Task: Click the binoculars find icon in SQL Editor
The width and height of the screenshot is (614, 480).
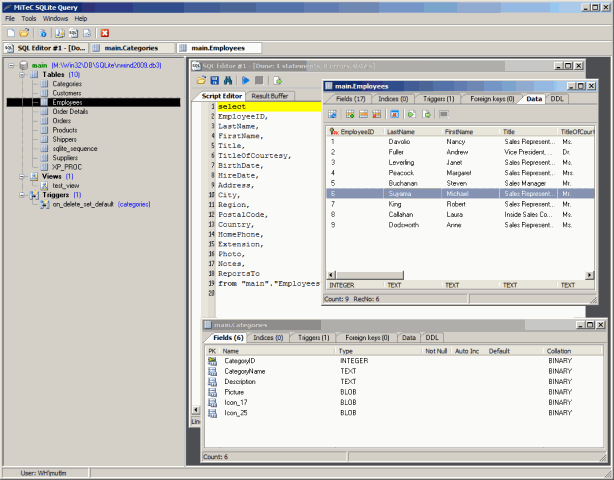Action: click(228, 81)
